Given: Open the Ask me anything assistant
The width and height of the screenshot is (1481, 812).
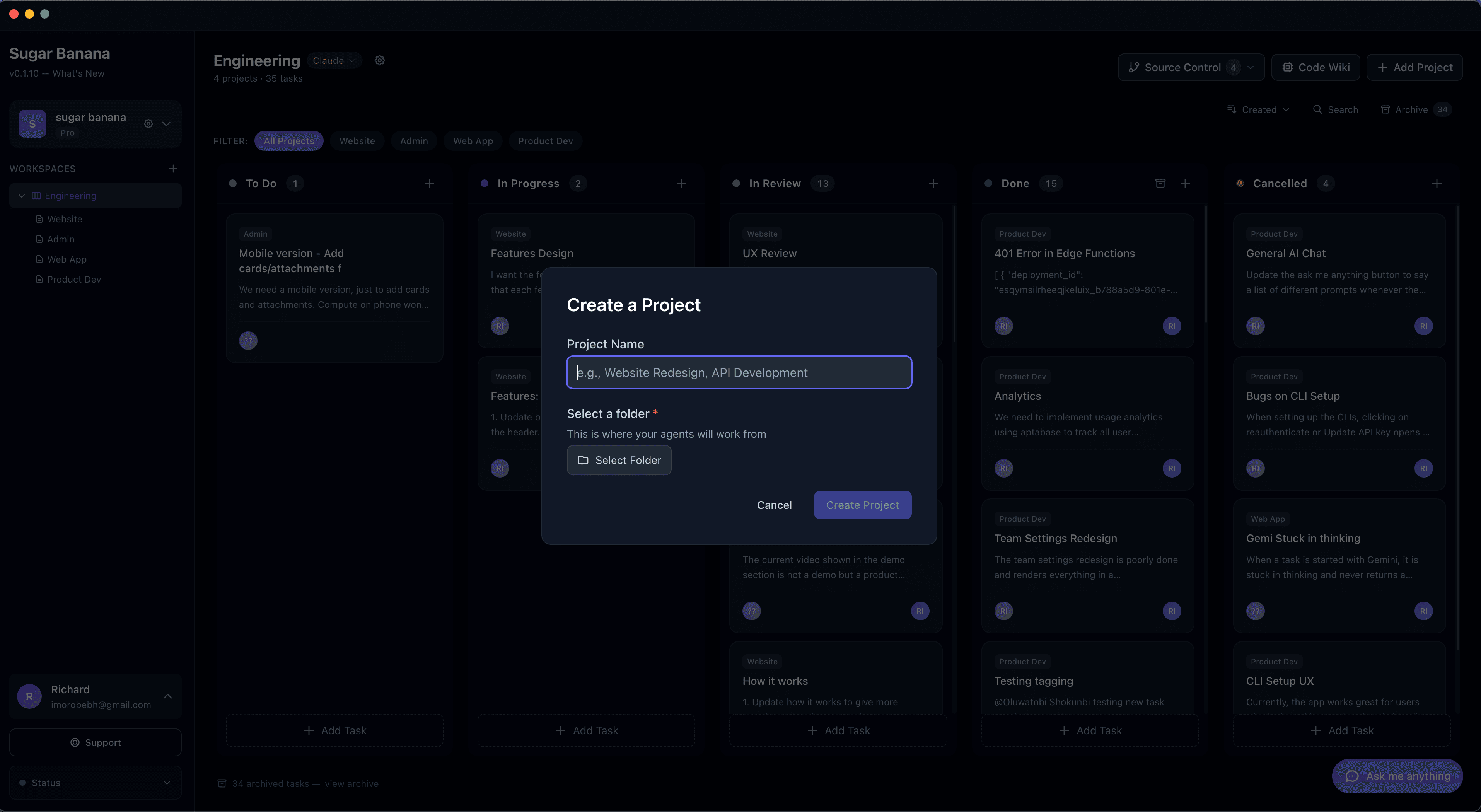Looking at the screenshot, I should pyautogui.click(x=1397, y=776).
